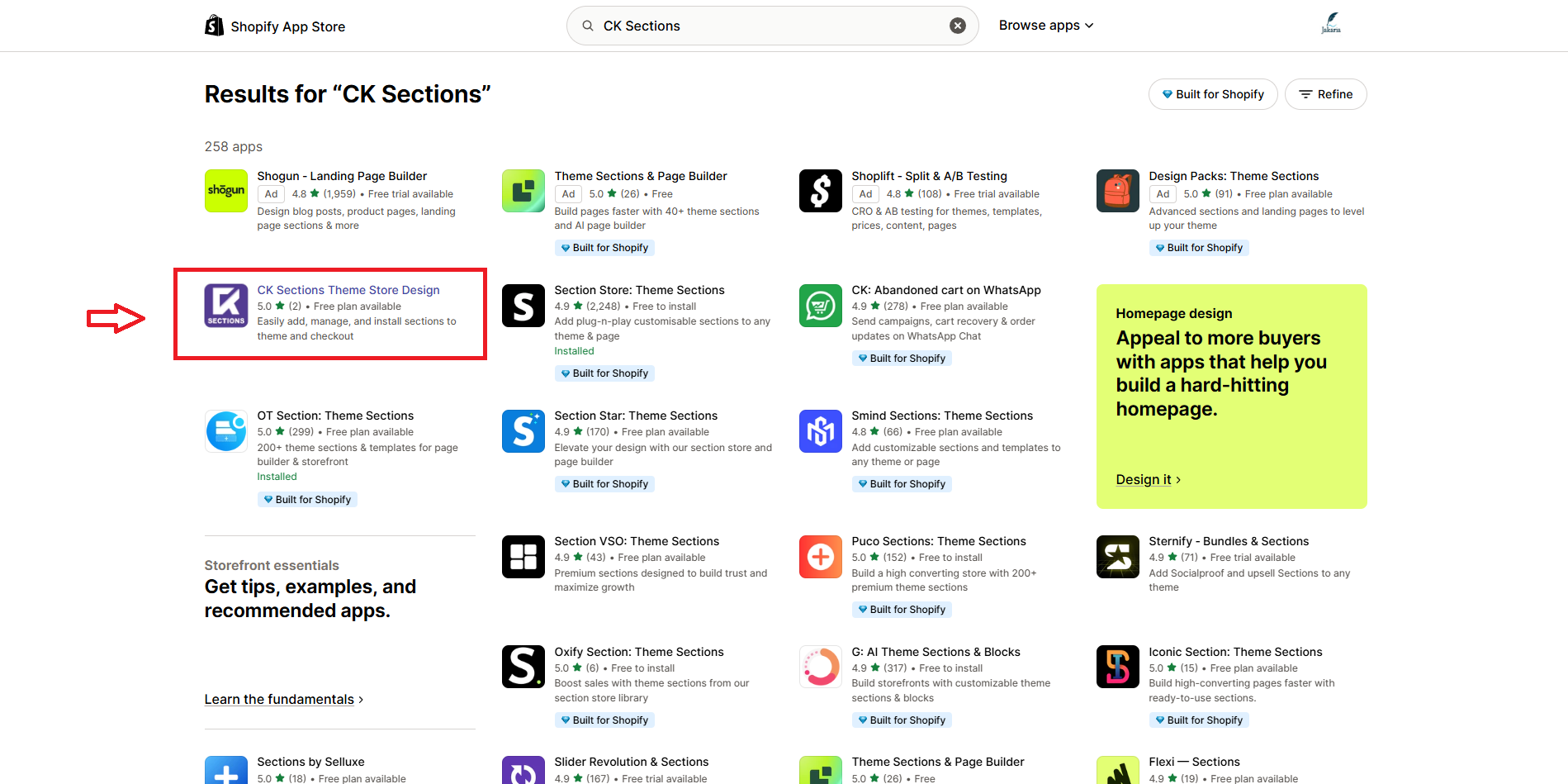The height and width of the screenshot is (784, 1568).
Task: Click the Shogun Landing Page Builder icon
Action: click(x=225, y=191)
